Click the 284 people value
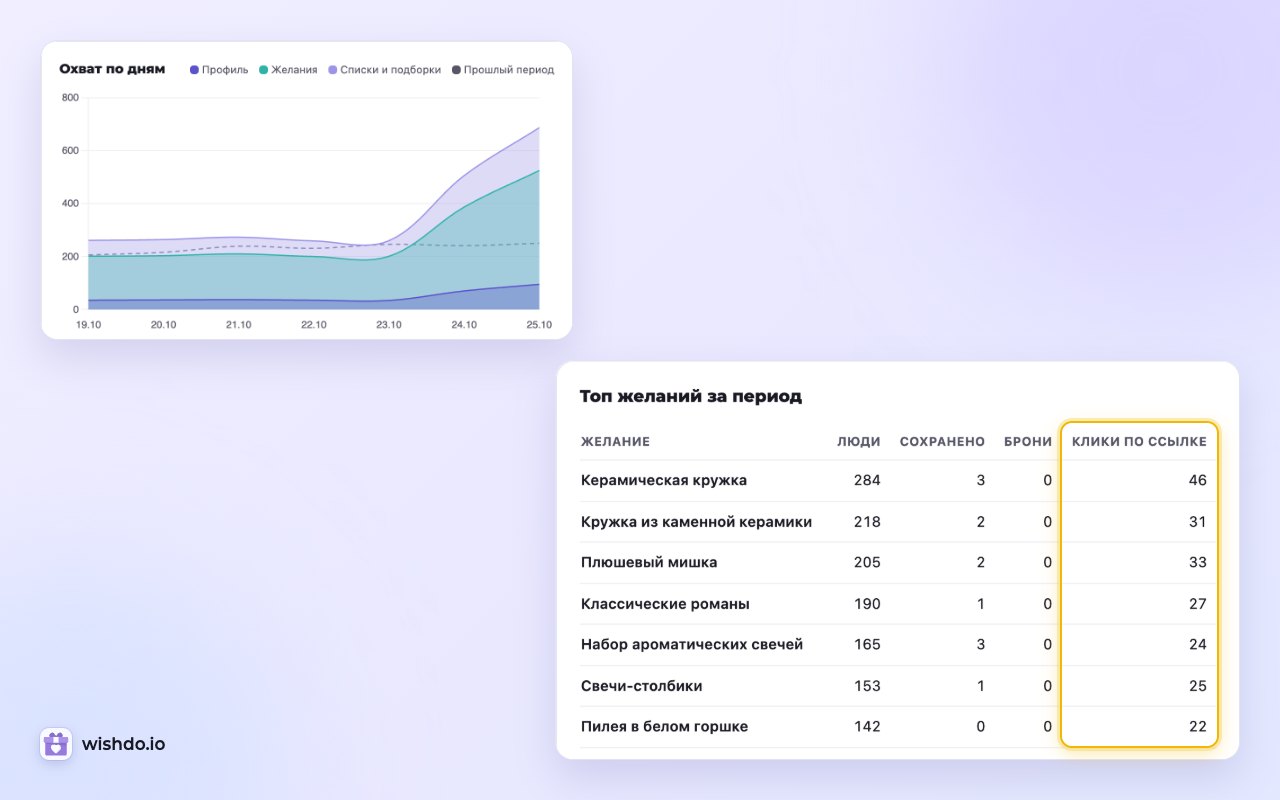1280x800 pixels. (867, 480)
